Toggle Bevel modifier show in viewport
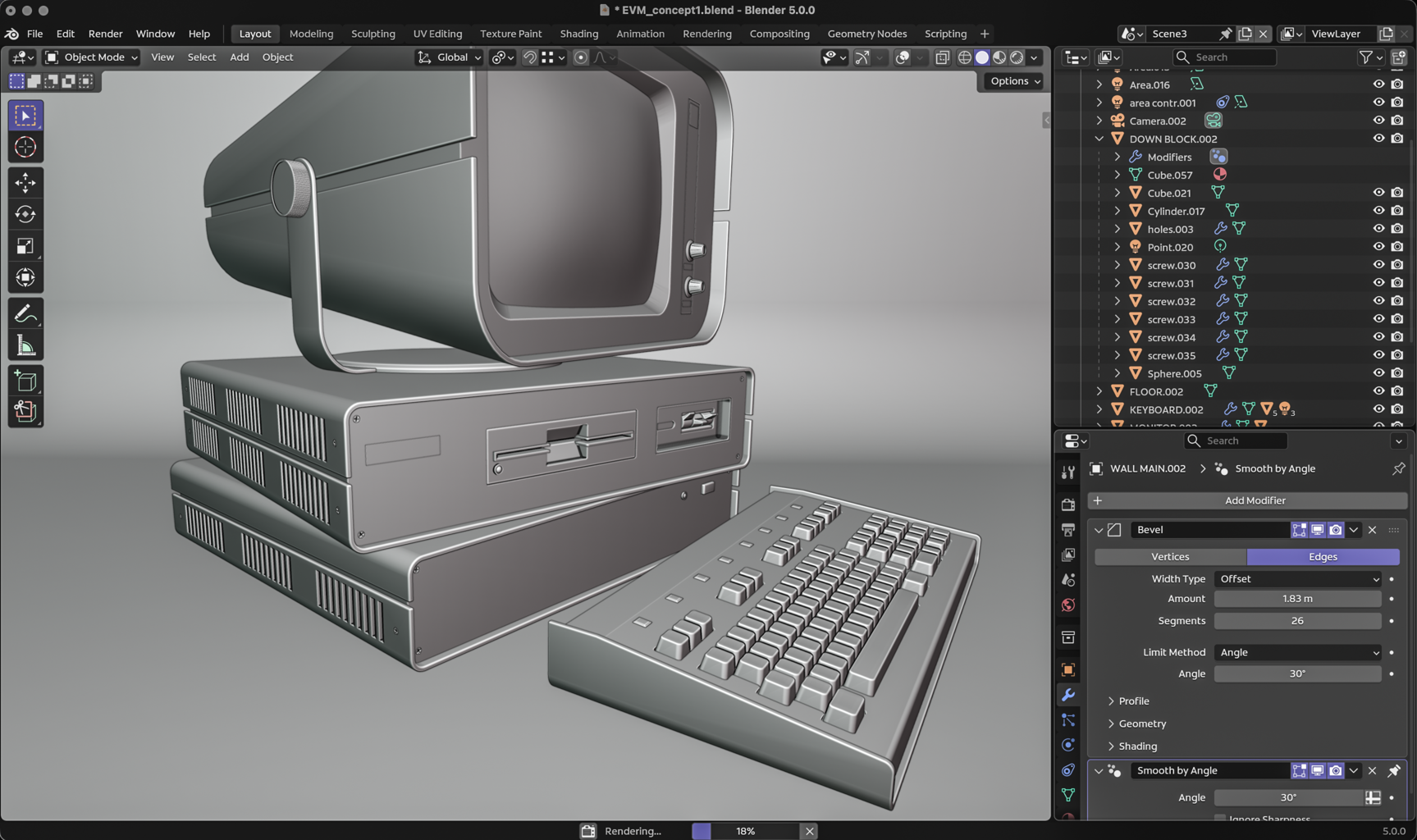1417x840 pixels. point(1317,530)
